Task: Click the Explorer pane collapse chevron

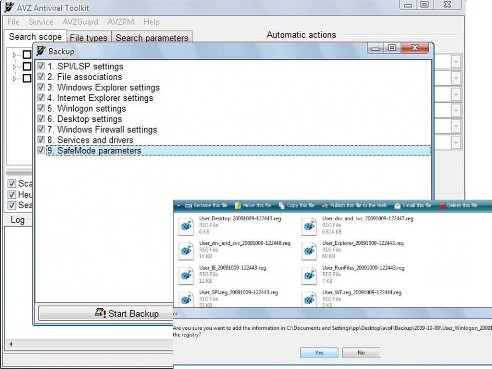Action: click(x=175, y=313)
